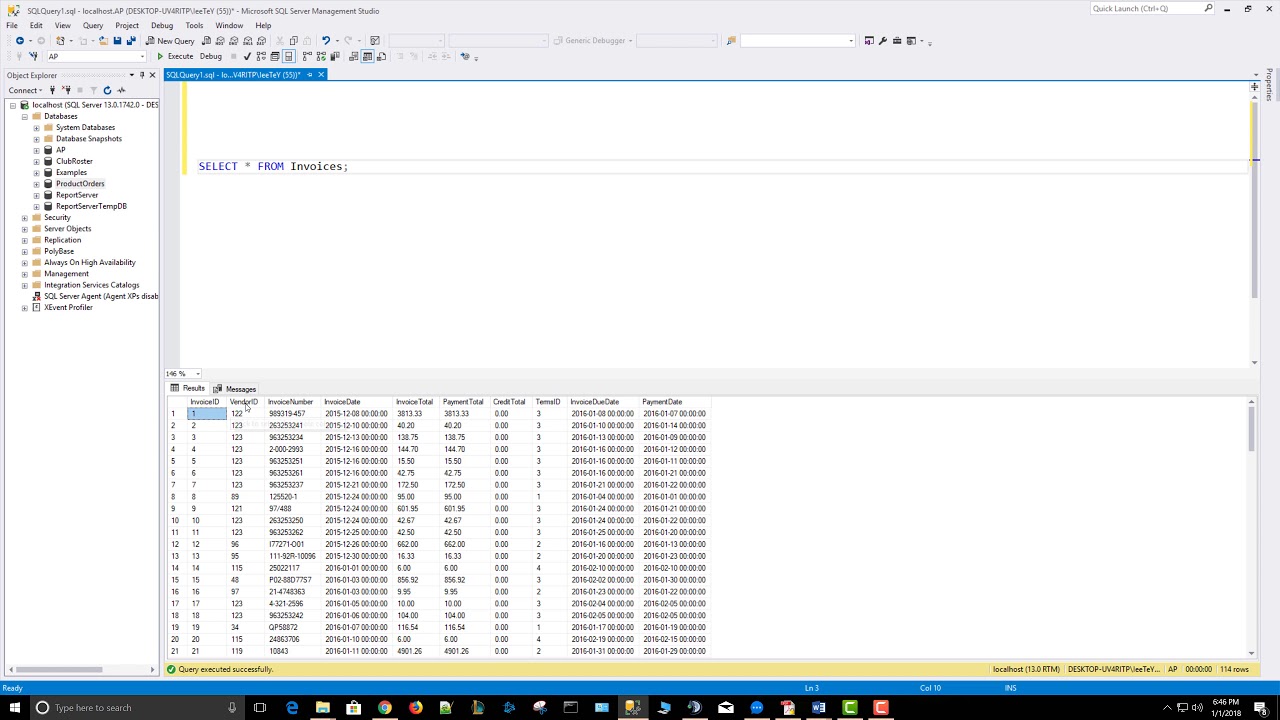Click the InvoiceTotal column header
The width and height of the screenshot is (1280, 720).
(x=414, y=402)
